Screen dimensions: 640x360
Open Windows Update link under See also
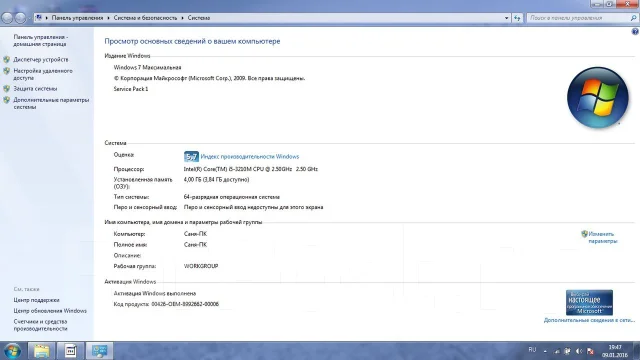50,311
